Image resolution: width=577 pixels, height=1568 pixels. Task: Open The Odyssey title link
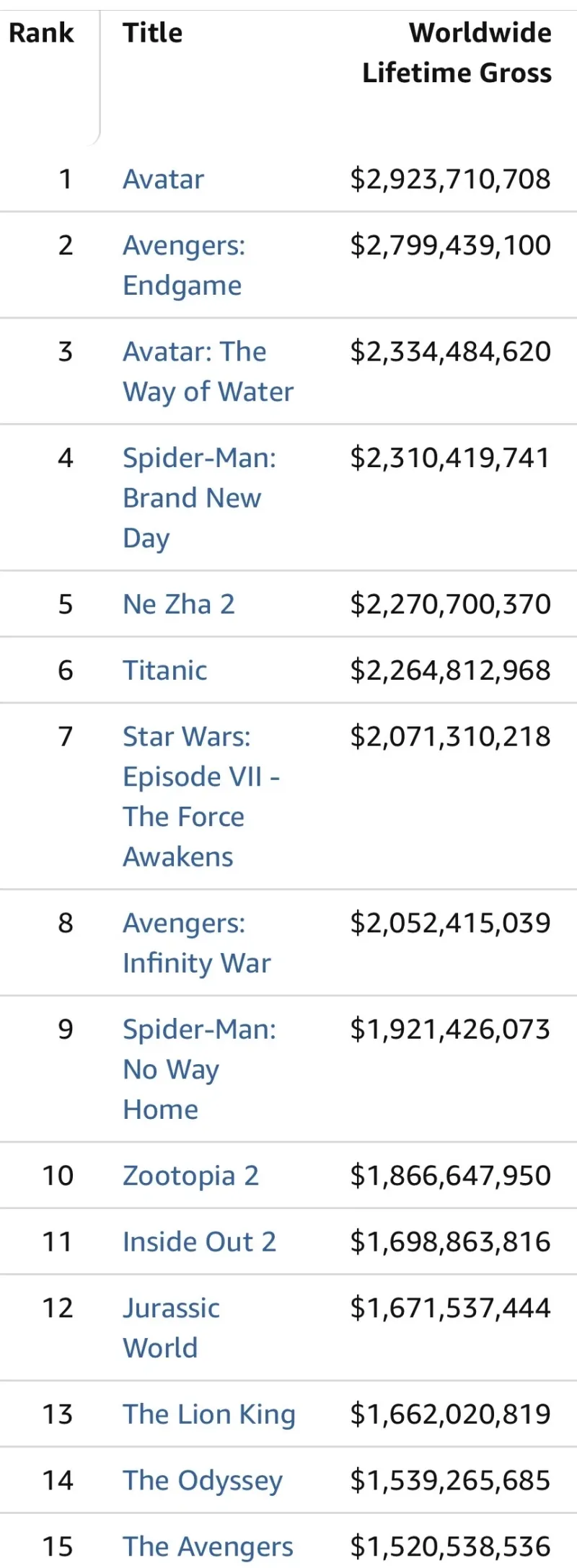(x=203, y=1481)
